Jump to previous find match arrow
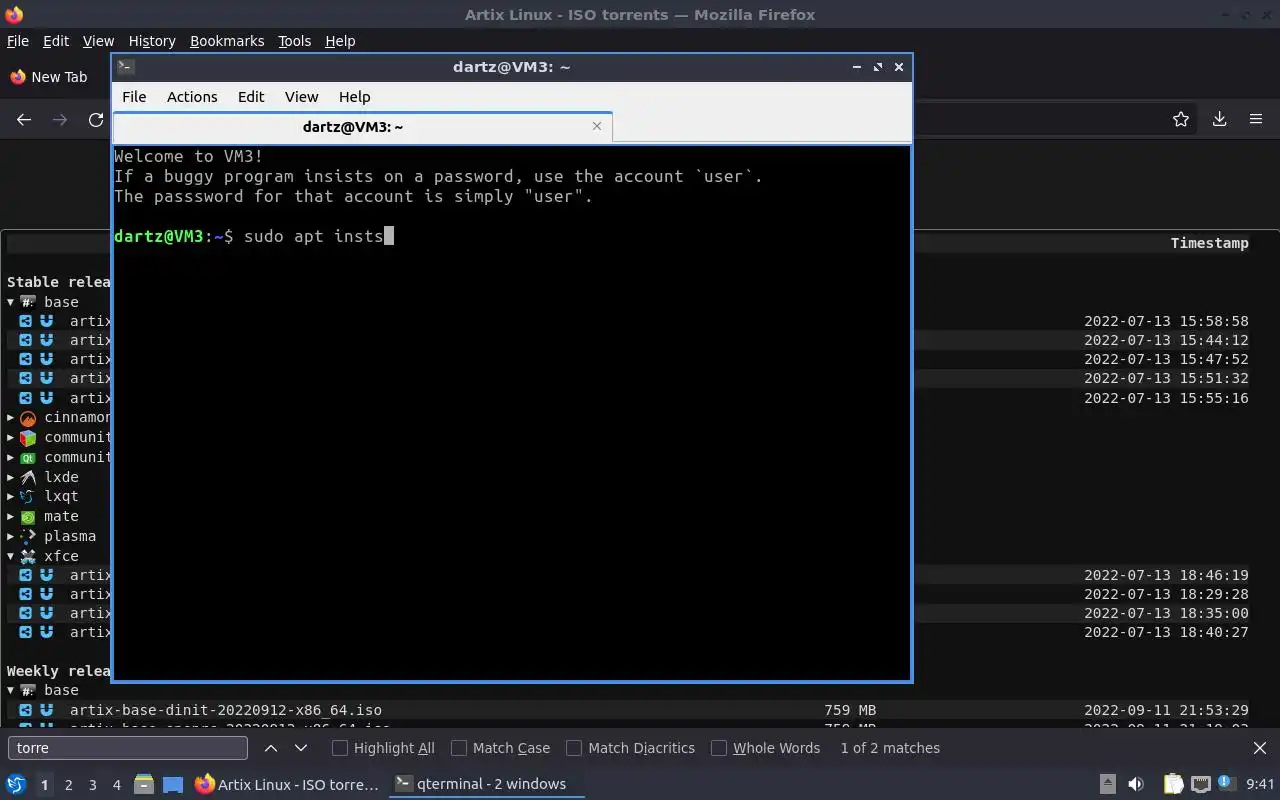This screenshot has width=1280, height=800. [271, 748]
